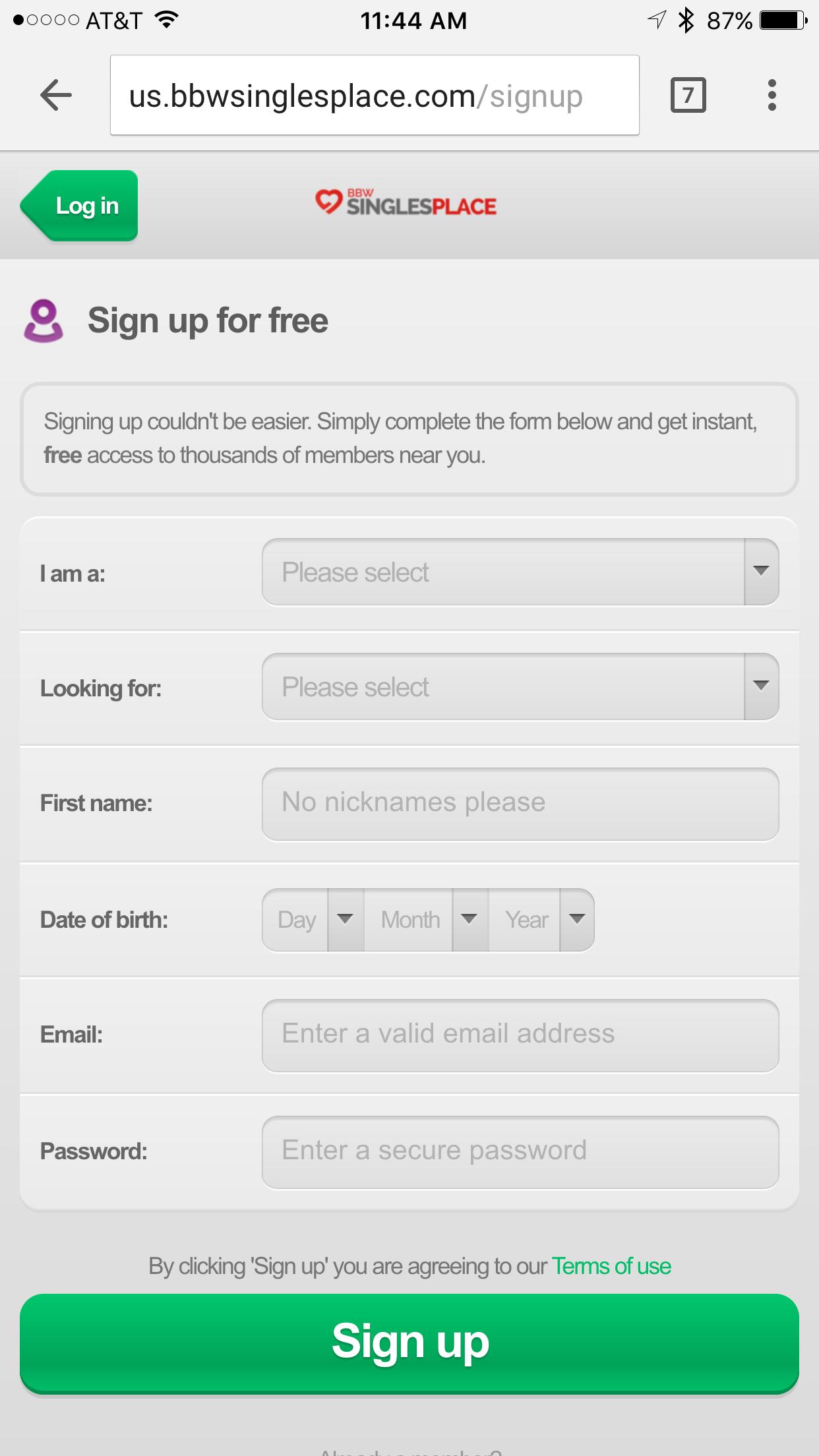This screenshot has width=819, height=1456.
Task: Open the tab switcher showing 7 tabs
Action: (688, 96)
